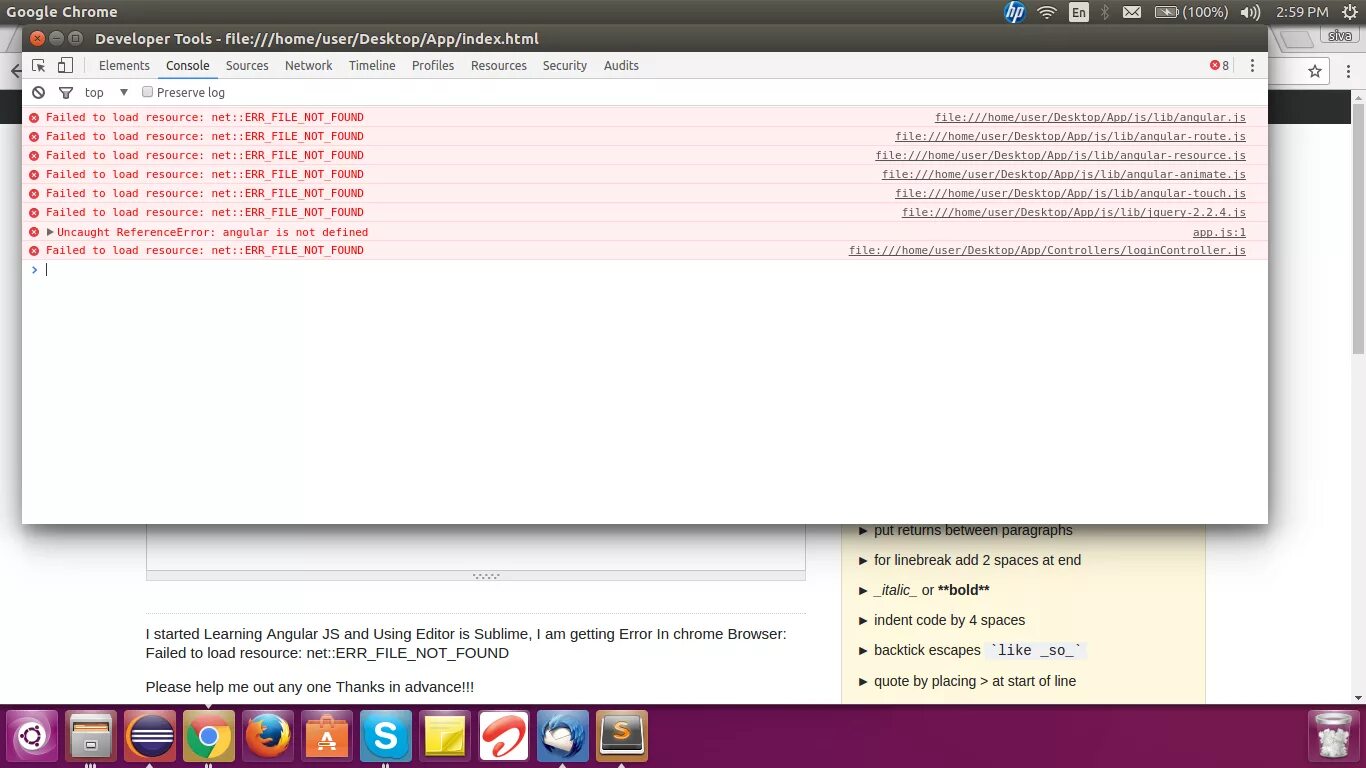
Task: Click the error icon on the Uncaught ReferenceError row
Action: point(34,232)
